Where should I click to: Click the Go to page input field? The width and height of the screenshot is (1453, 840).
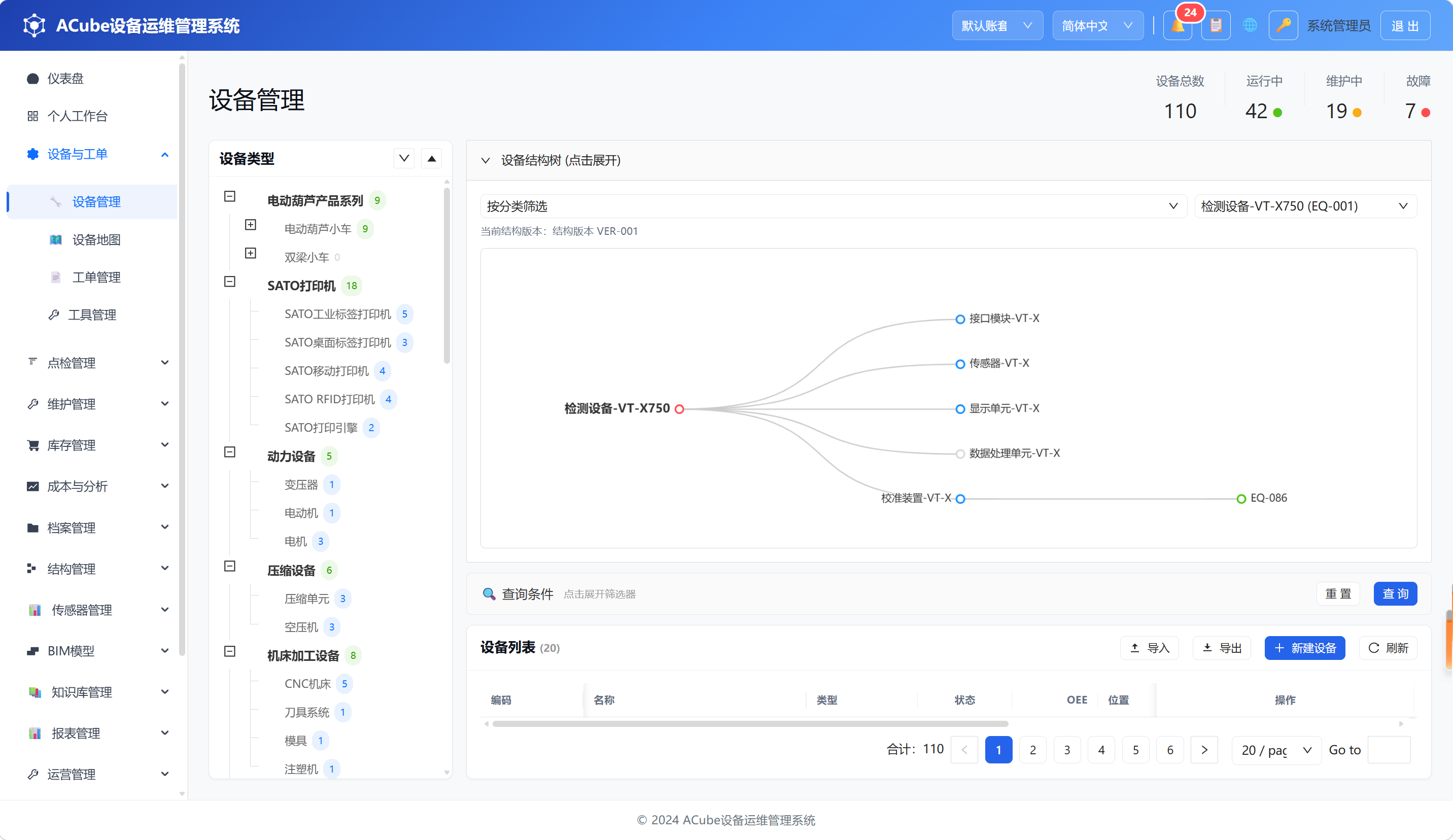[1389, 750]
